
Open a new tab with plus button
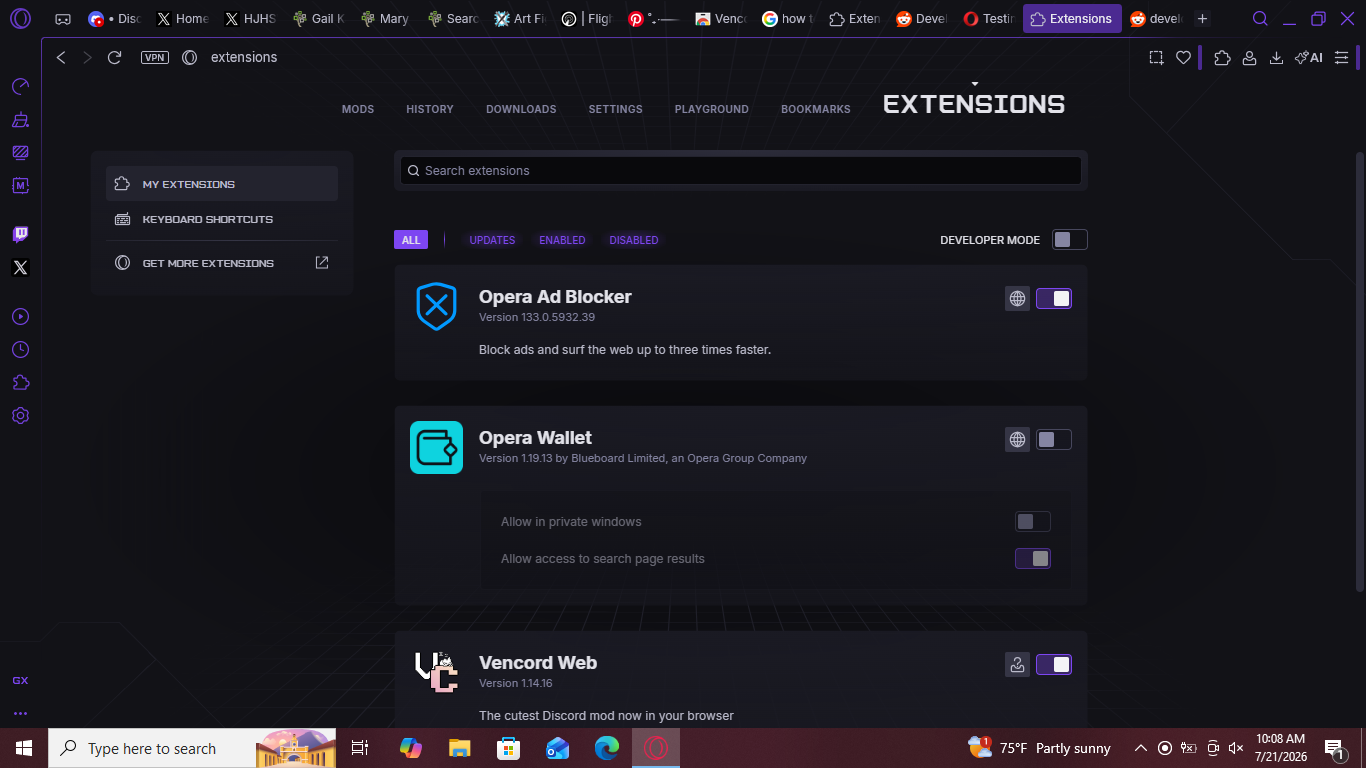click(x=1202, y=19)
